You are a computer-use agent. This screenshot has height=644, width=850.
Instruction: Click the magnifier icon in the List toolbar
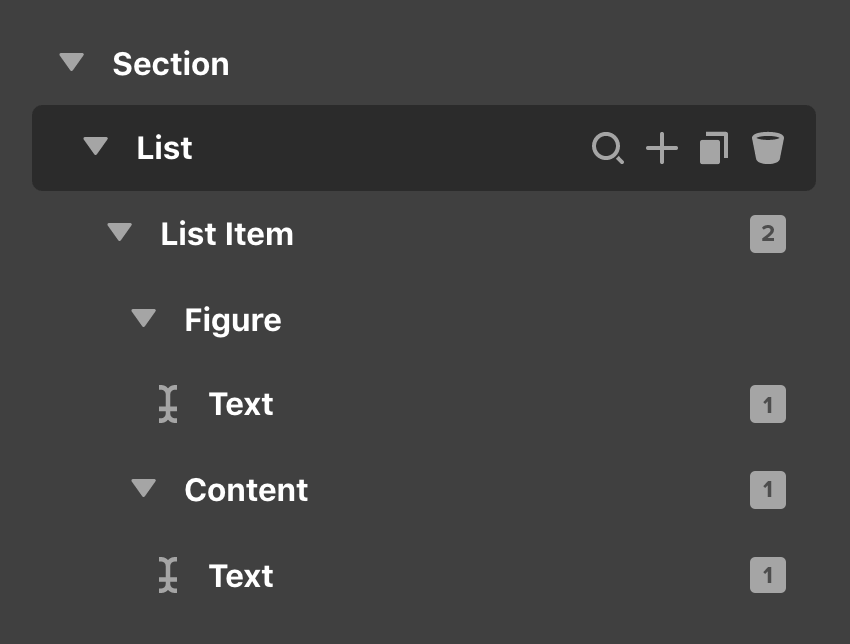[608, 147]
